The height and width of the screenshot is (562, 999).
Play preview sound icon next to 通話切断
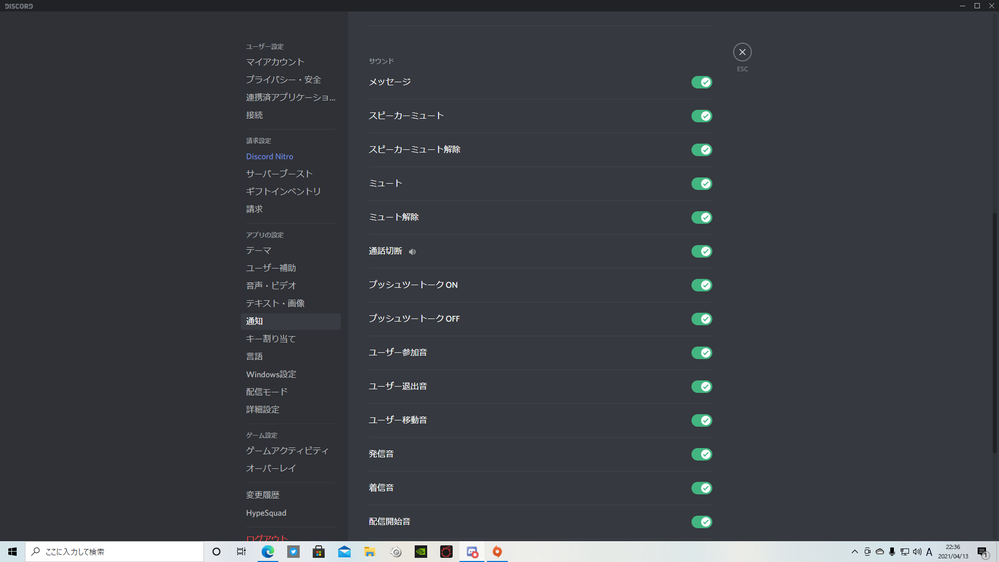click(412, 252)
